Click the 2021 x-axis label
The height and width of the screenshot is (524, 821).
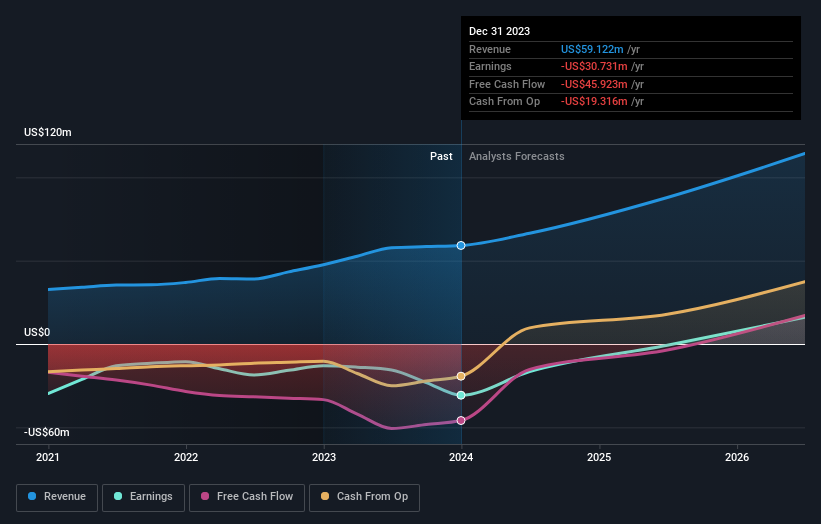tap(48, 457)
